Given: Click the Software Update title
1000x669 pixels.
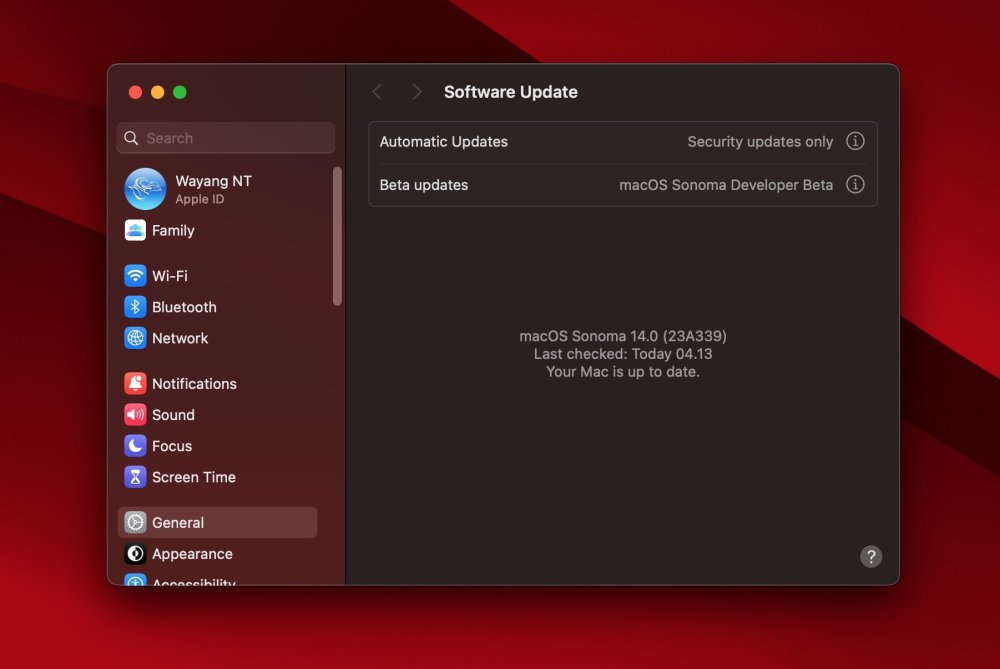Looking at the screenshot, I should click(511, 92).
